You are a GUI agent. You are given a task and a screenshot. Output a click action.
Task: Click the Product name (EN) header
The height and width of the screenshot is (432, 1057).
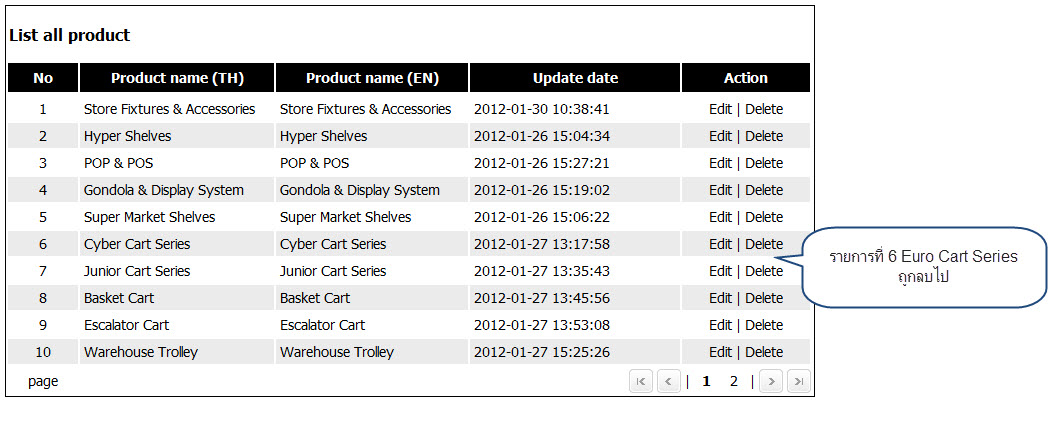pyautogui.click(x=372, y=78)
